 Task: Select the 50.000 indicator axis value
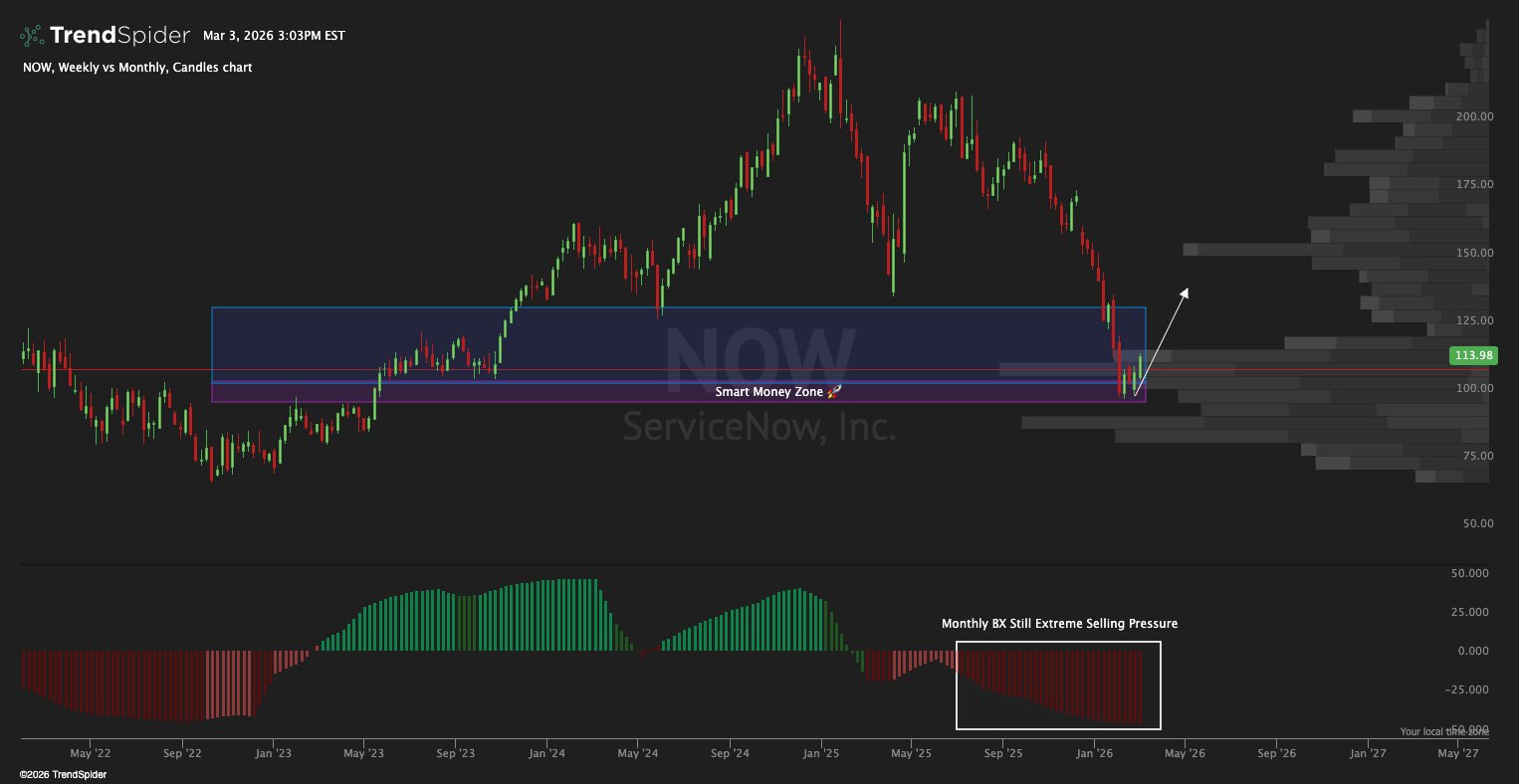(x=1471, y=573)
